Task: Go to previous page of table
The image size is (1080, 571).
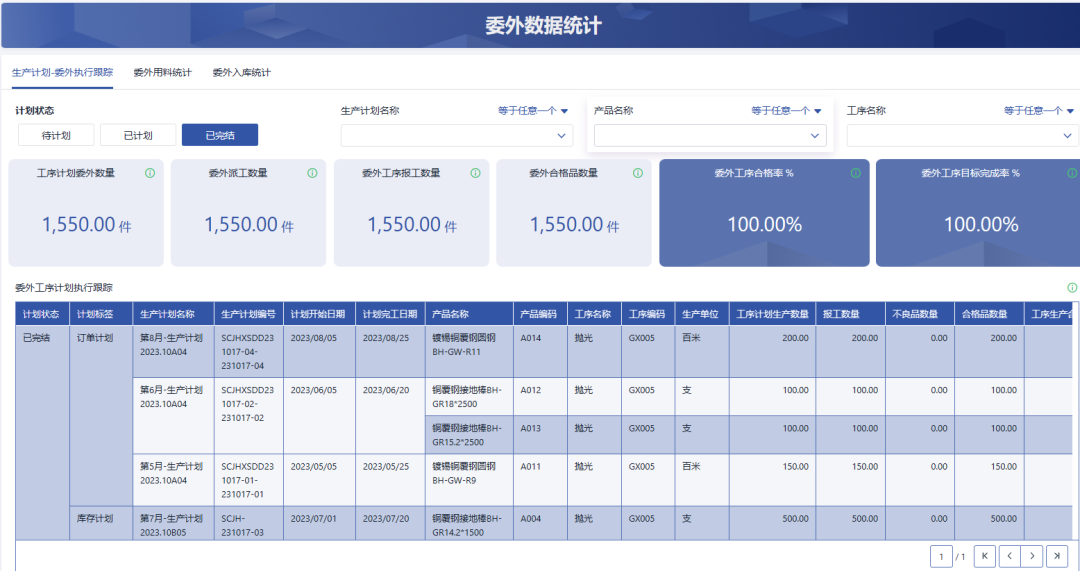Action: (x=1009, y=556)
